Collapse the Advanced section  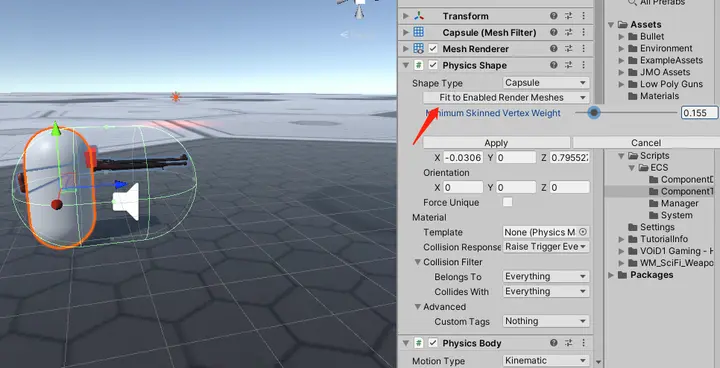pos(417,306)
